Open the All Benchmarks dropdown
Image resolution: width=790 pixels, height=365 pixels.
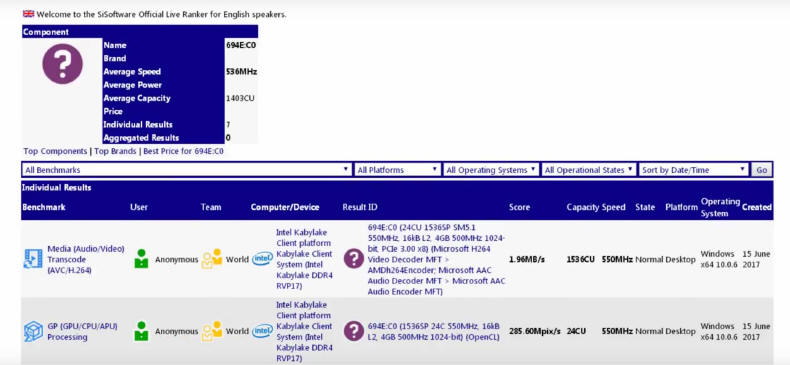click(186, 170)
